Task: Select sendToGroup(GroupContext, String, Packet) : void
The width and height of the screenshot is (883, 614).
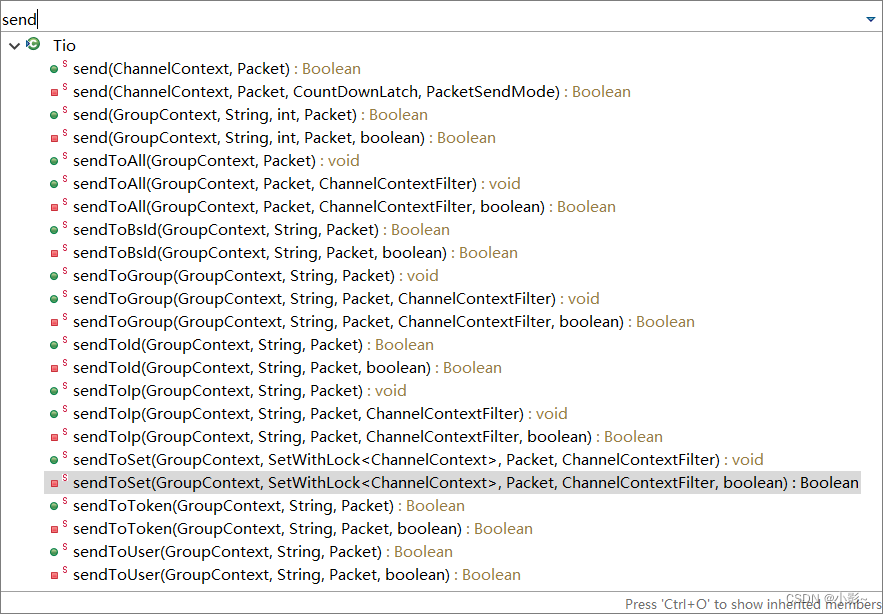Action: [256, 276]
